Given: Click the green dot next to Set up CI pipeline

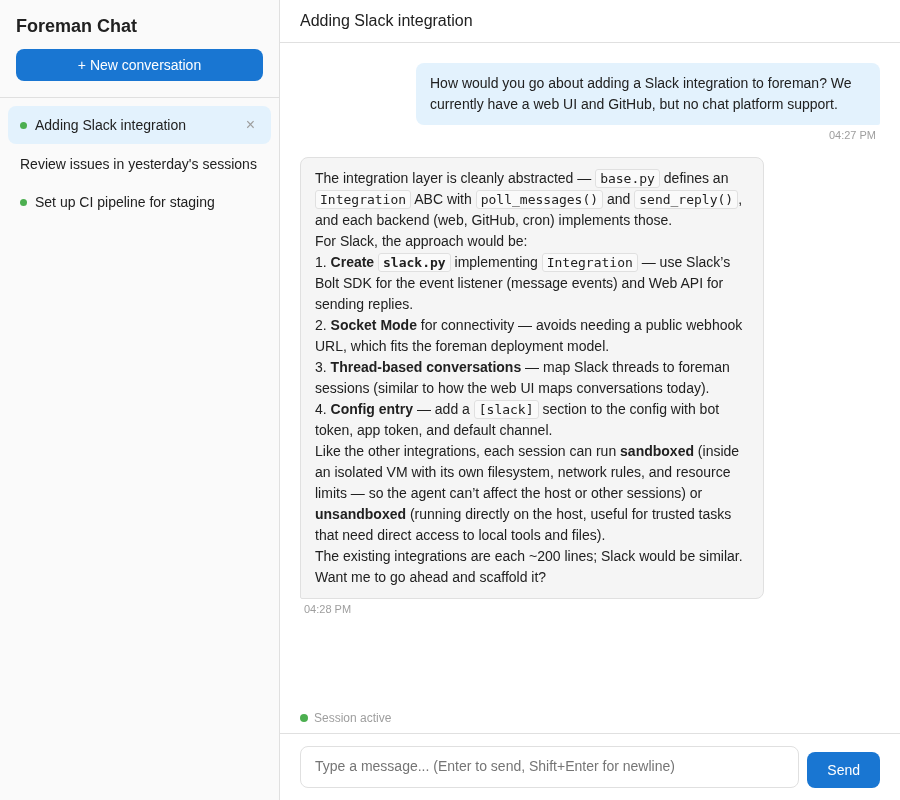Looking at the screenshot, I should tap(22, 202).
